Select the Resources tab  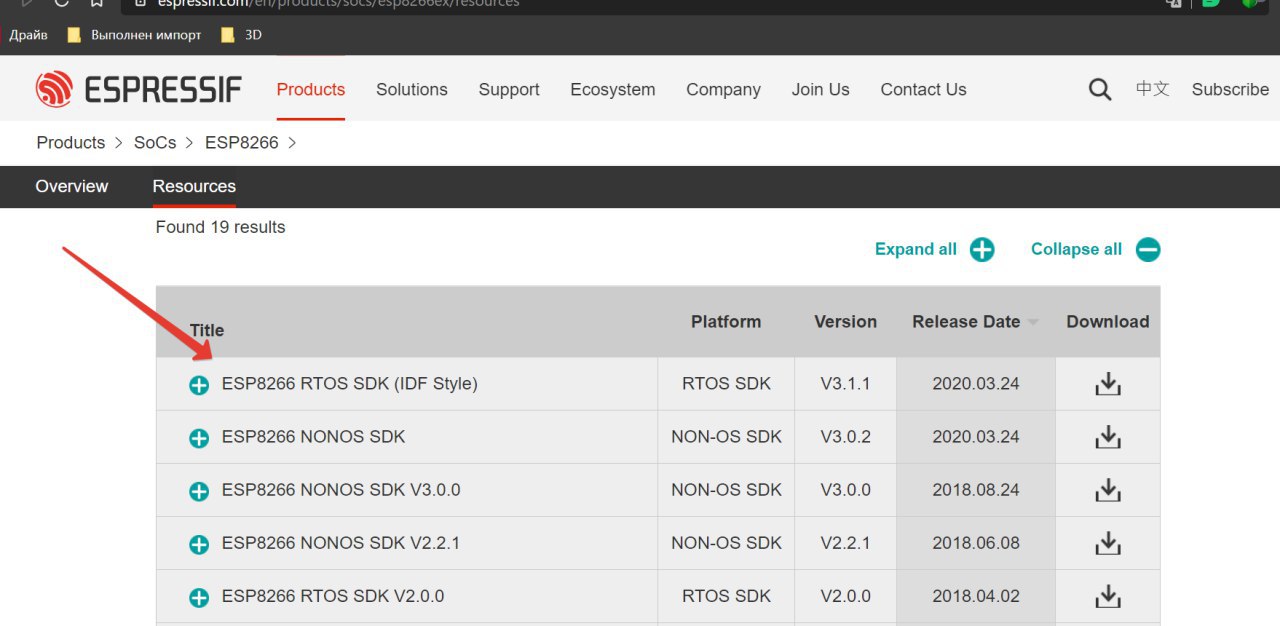[194, 186]
